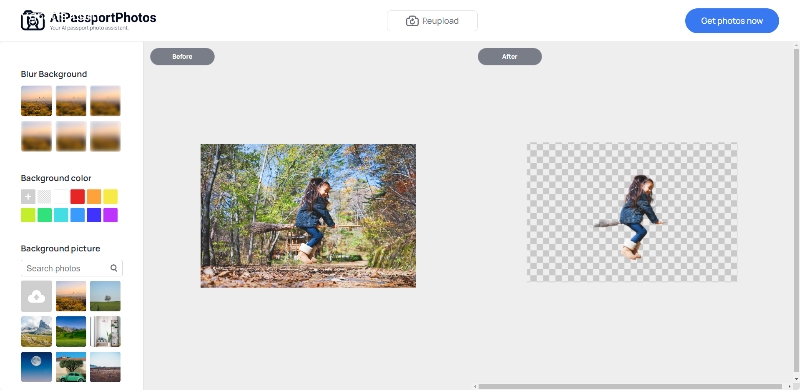
Task: Choose the full moon background picture
Action: click(36, 367)
